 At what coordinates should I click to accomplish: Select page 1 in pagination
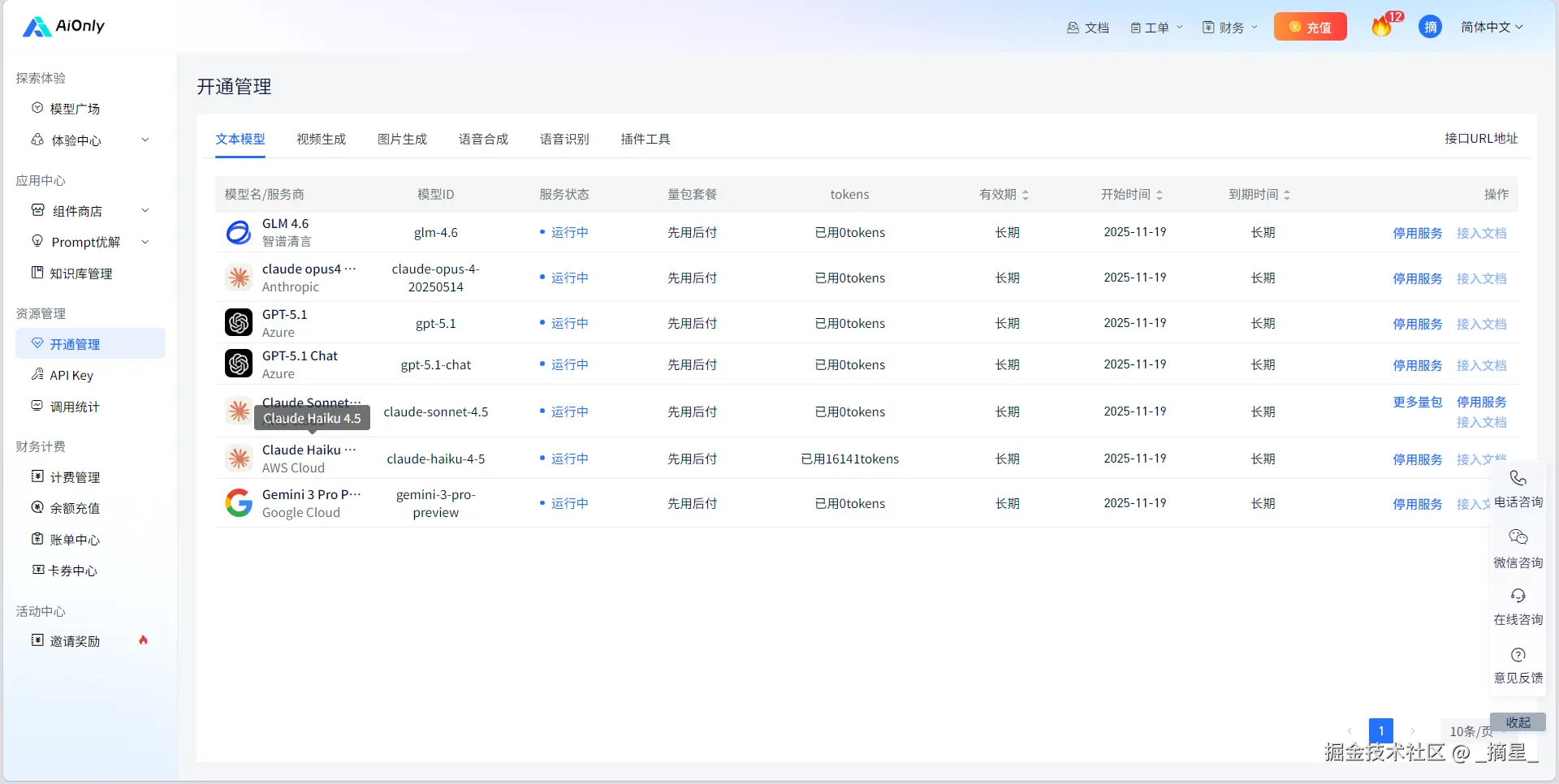[1381, 730]
